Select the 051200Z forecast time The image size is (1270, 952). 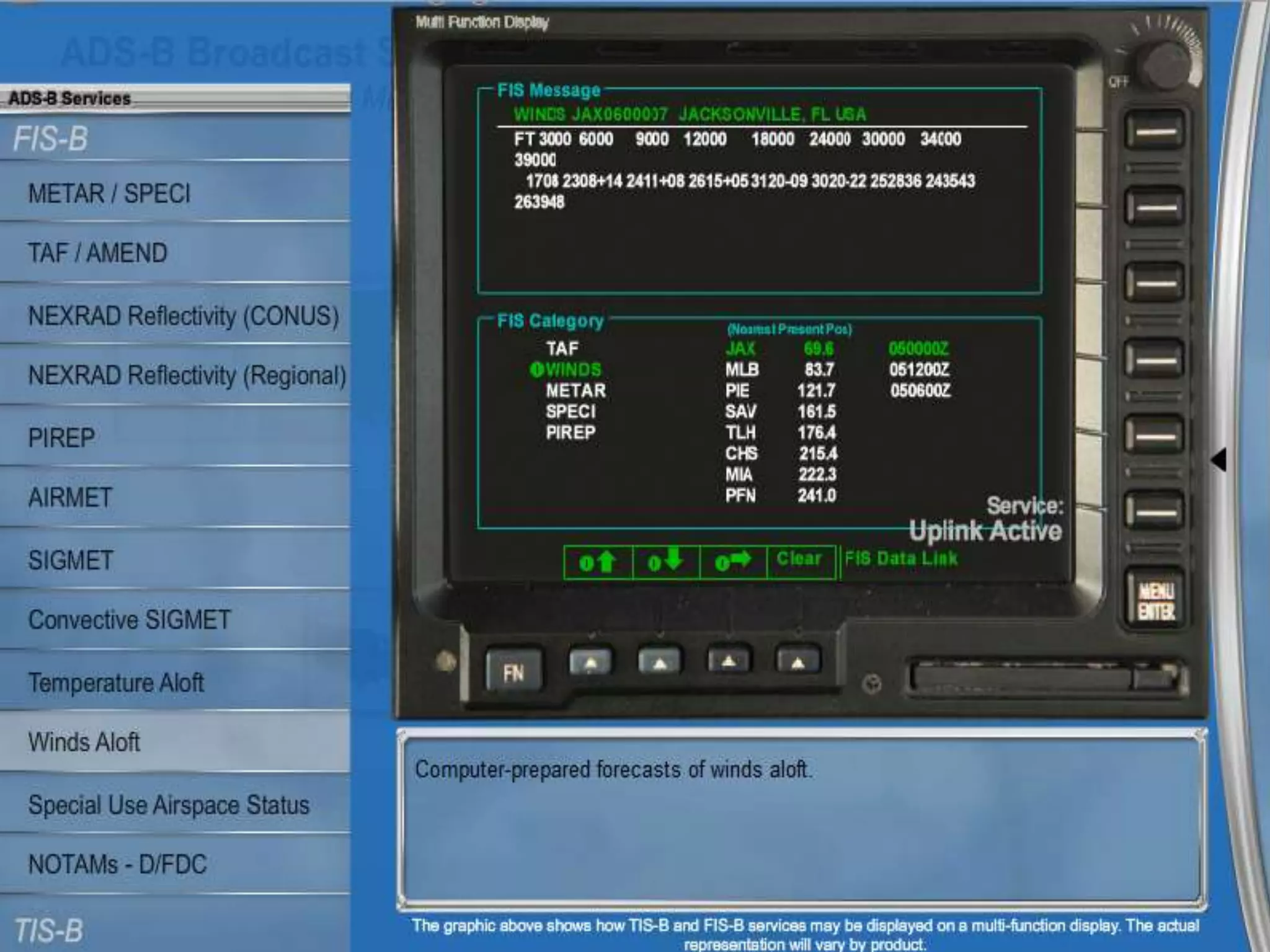pos(919,370)
